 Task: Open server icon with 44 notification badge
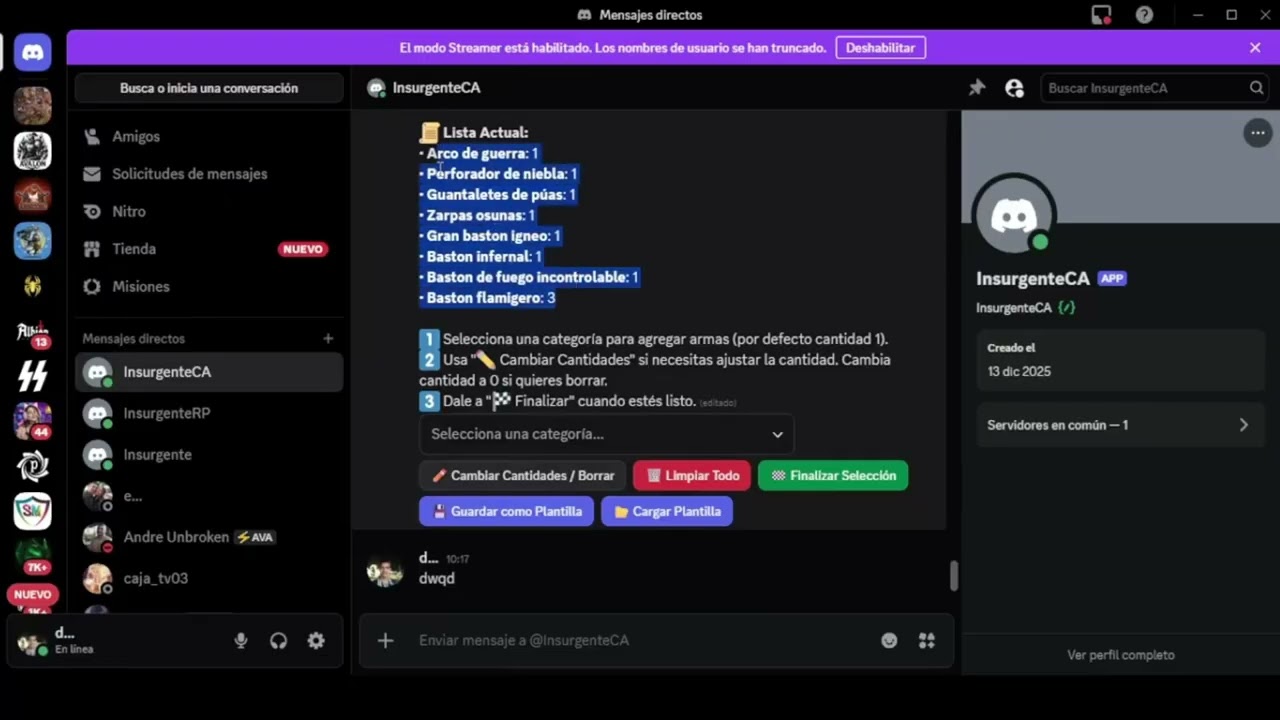pyautogui.click(x=33, y=421)
